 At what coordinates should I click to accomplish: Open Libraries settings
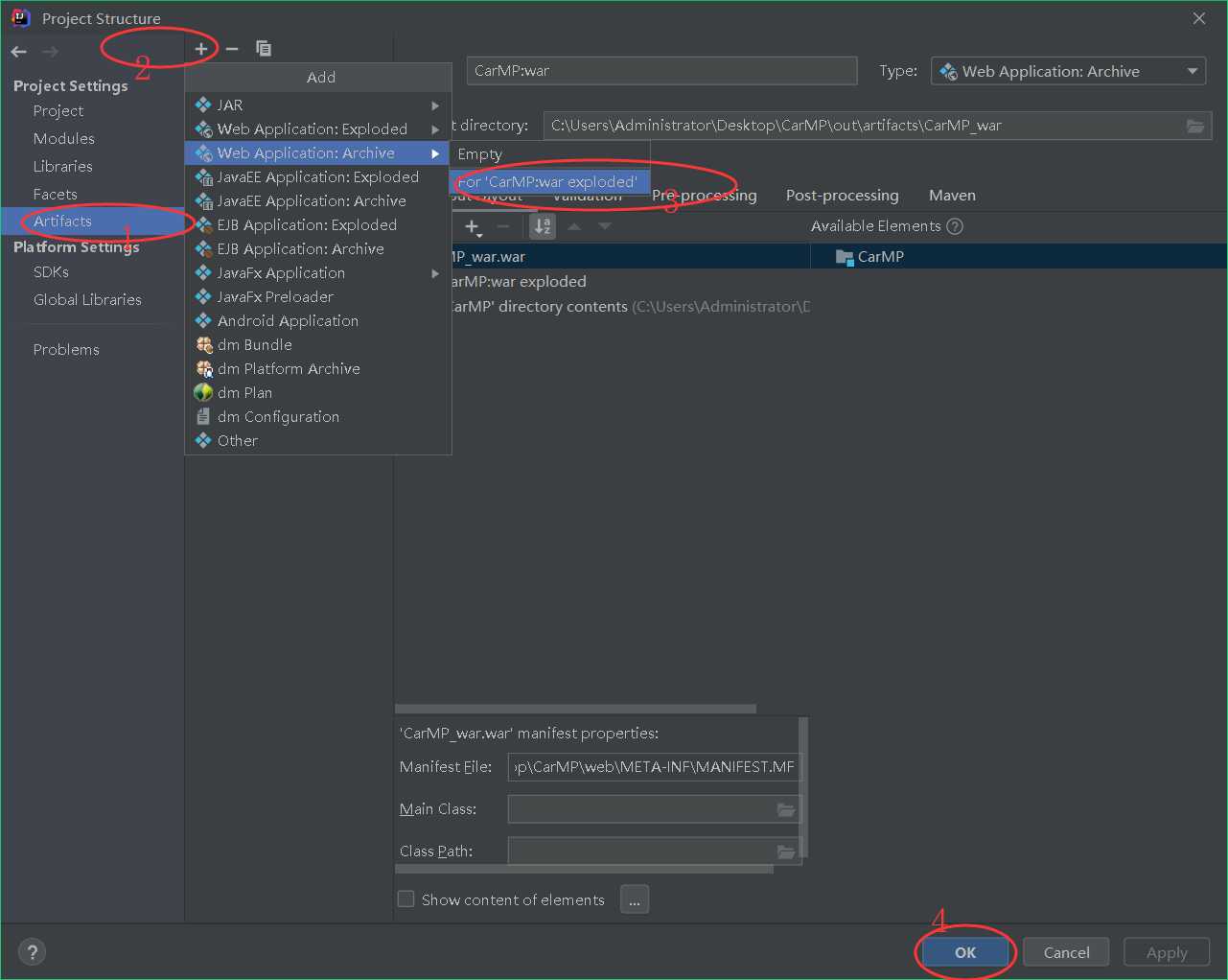click(63, 167)
